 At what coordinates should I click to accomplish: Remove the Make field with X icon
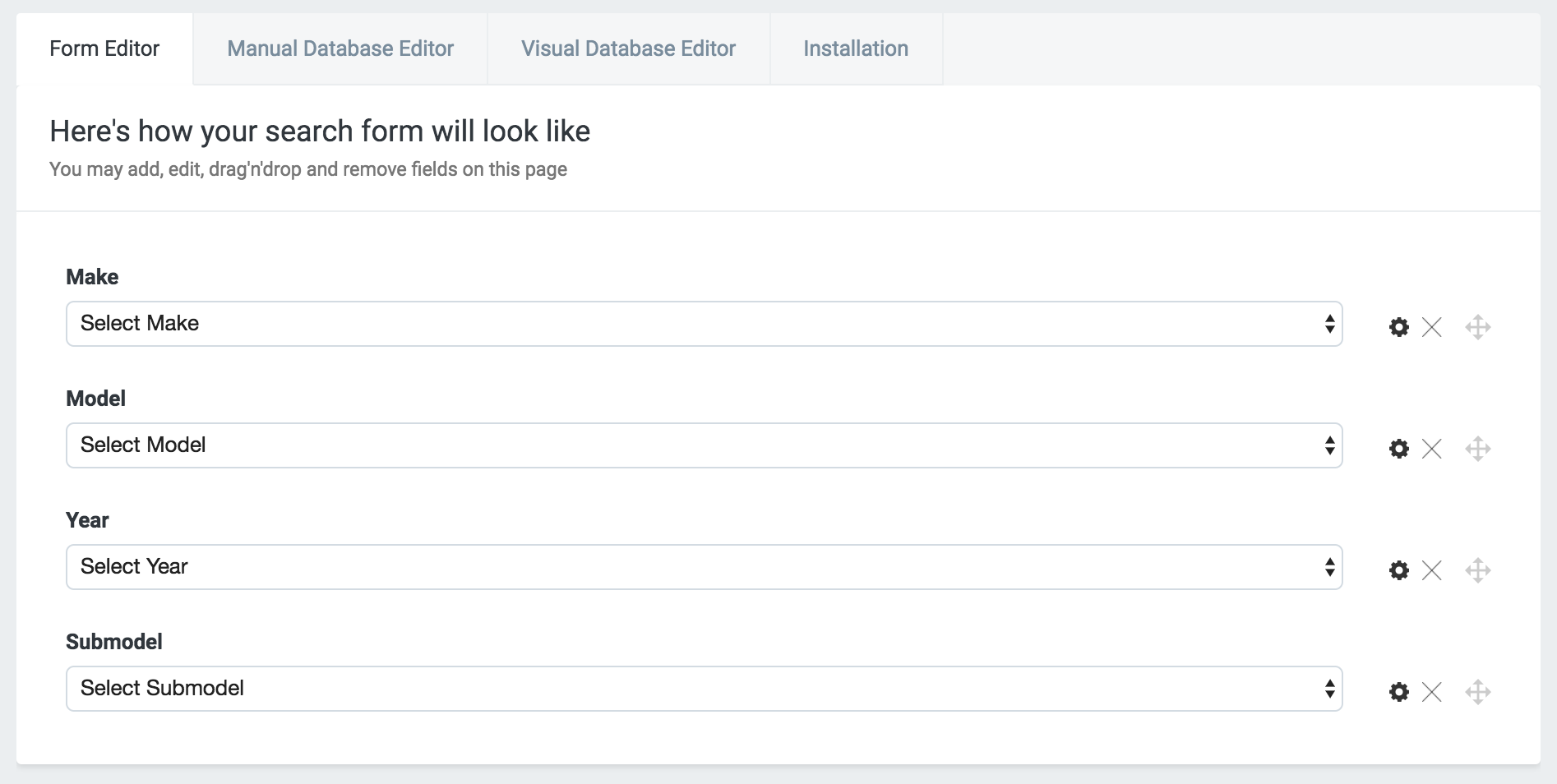(1431, 327)
